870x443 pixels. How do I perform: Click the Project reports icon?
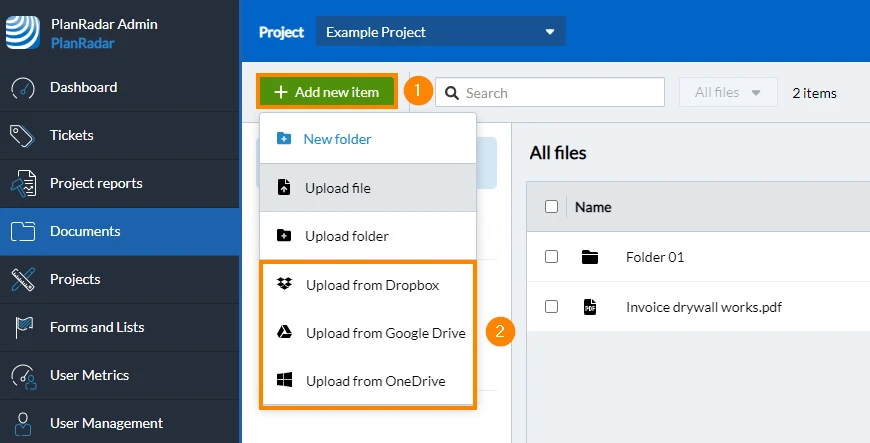(x=23, y=184)
